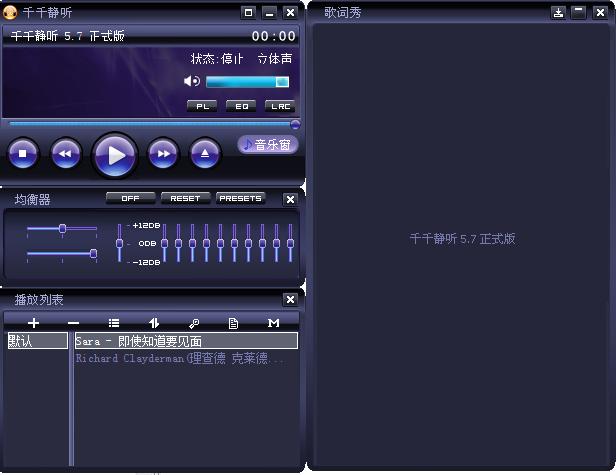Adjust the lower horizontal surround slider
The image size is (616, 475).
[62, 253]
